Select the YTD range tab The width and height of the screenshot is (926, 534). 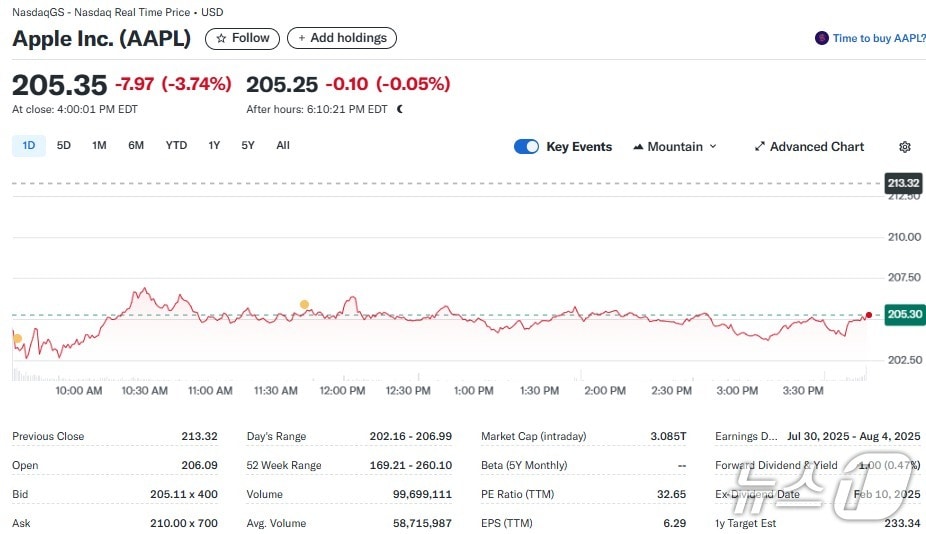coord(176,145)
